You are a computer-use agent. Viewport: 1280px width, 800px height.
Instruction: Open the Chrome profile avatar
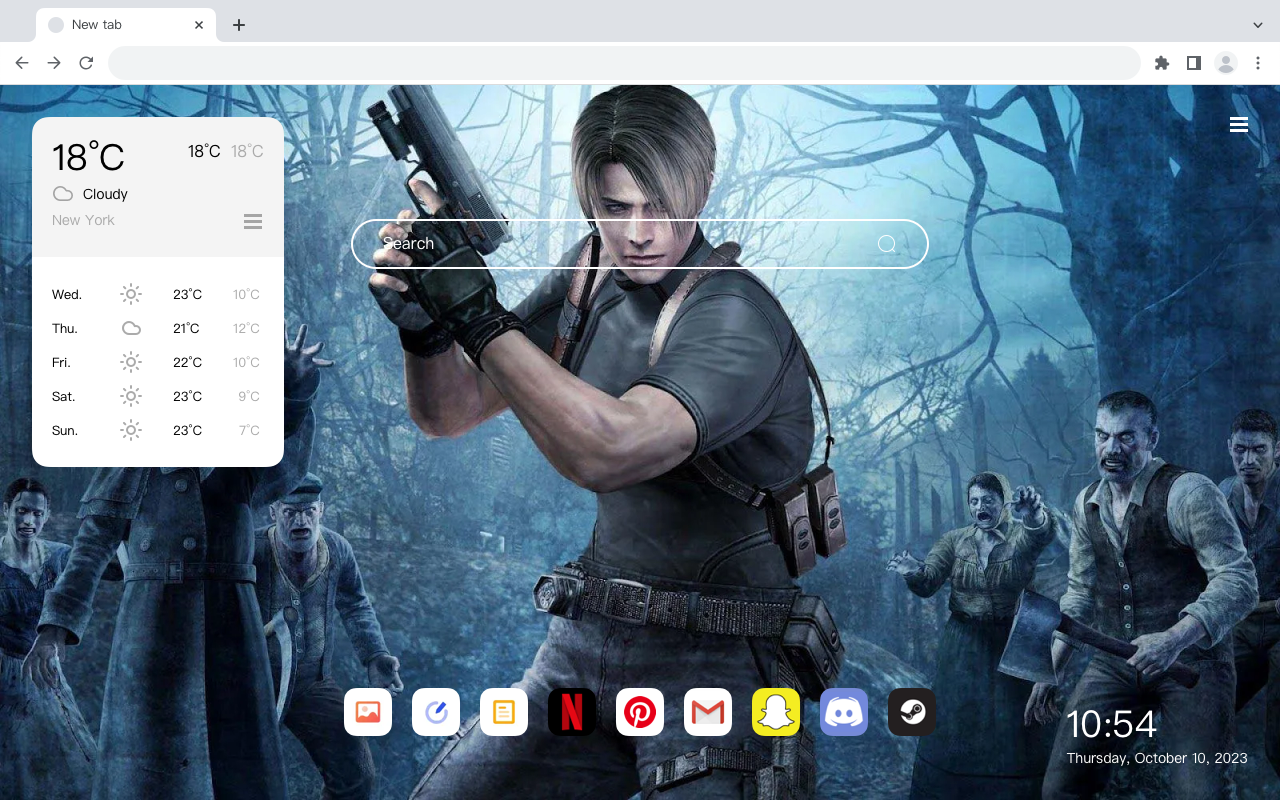point(1226,63)
